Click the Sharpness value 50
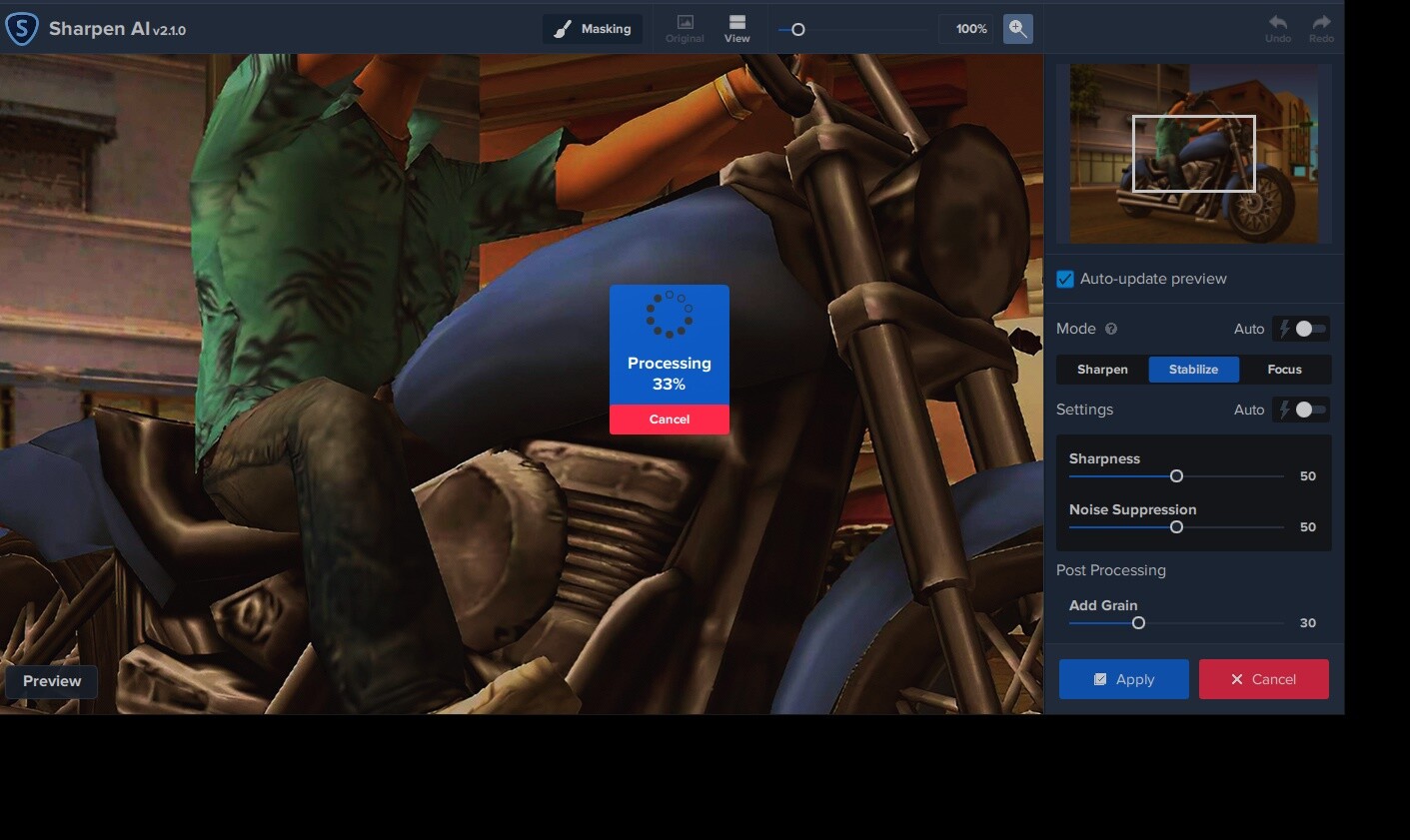 (x=1307, y=476)
